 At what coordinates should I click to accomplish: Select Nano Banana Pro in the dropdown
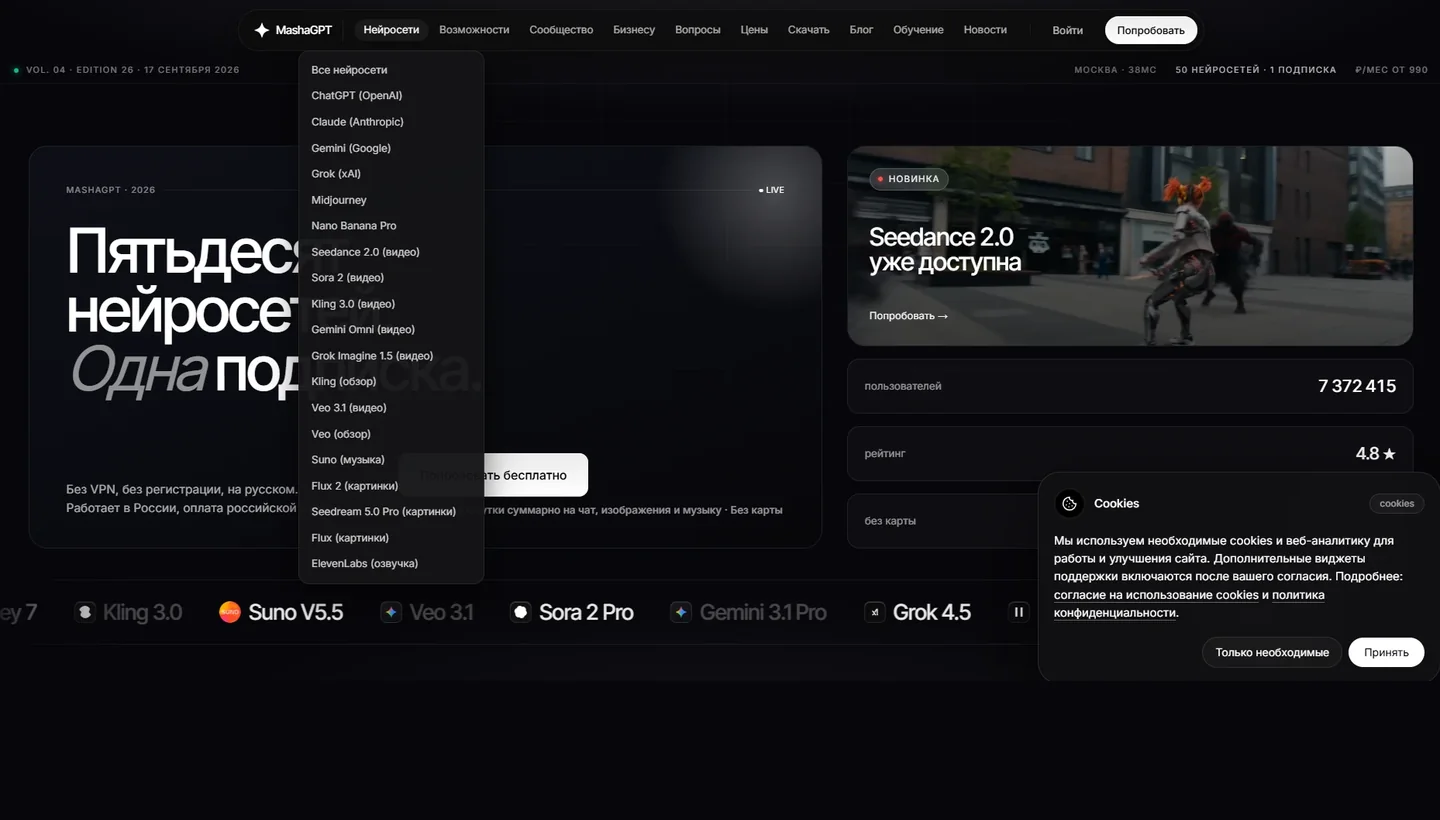point(391,226)
